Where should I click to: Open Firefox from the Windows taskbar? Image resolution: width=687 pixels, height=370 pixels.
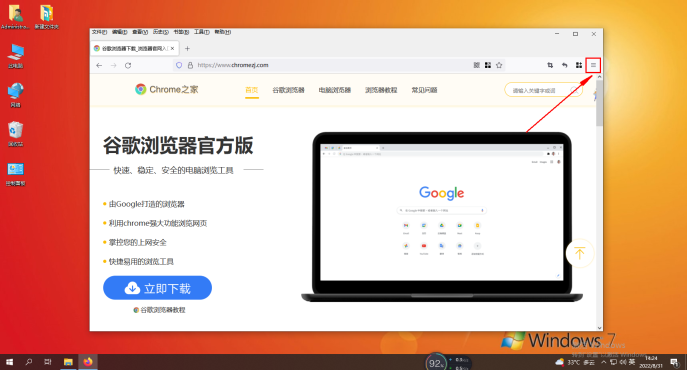pos(88,362)
